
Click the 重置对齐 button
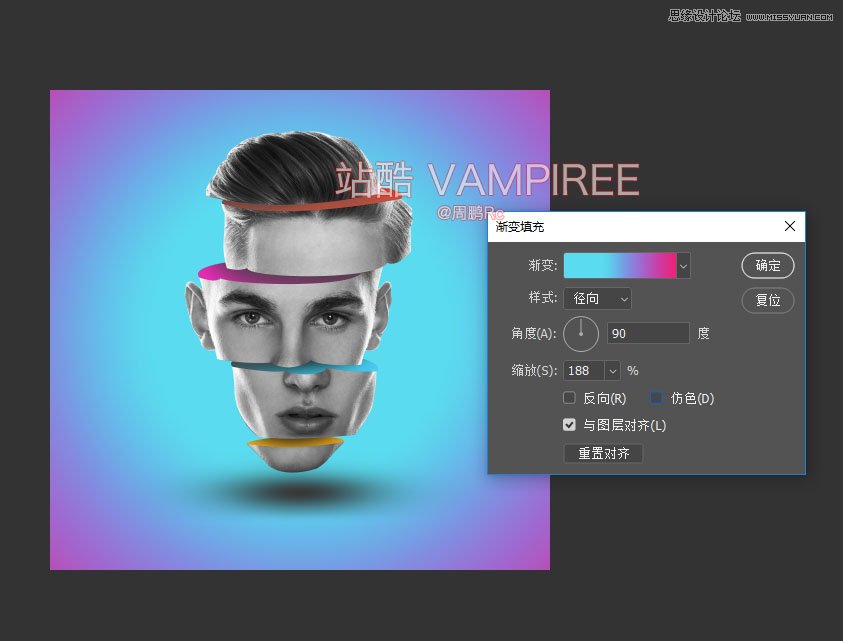tap(603, 453)
